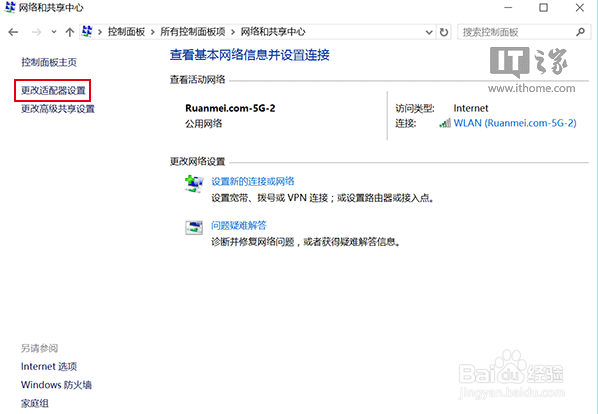This screenshot has width=598, height=414.
Task: Click the forward navigation arrow
Action: [x=36, y=32]
